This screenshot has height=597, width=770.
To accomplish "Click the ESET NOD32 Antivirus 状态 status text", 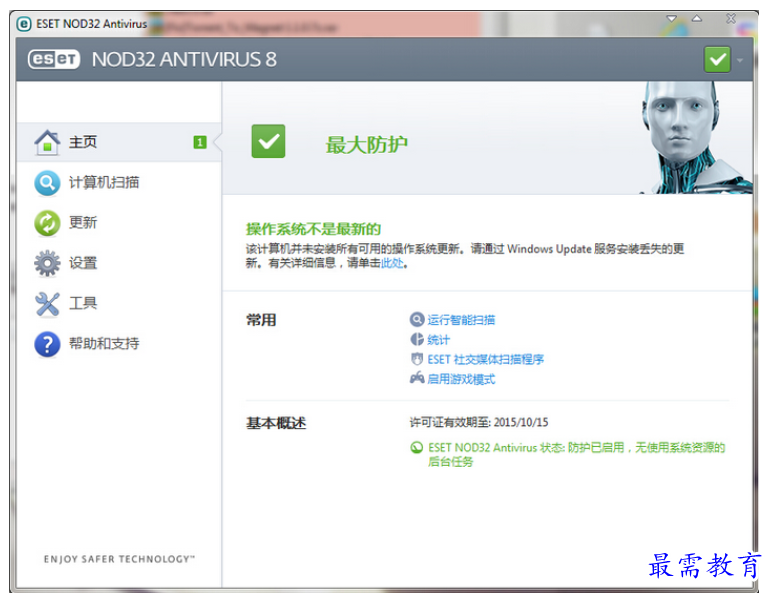I will pos(577,454).
